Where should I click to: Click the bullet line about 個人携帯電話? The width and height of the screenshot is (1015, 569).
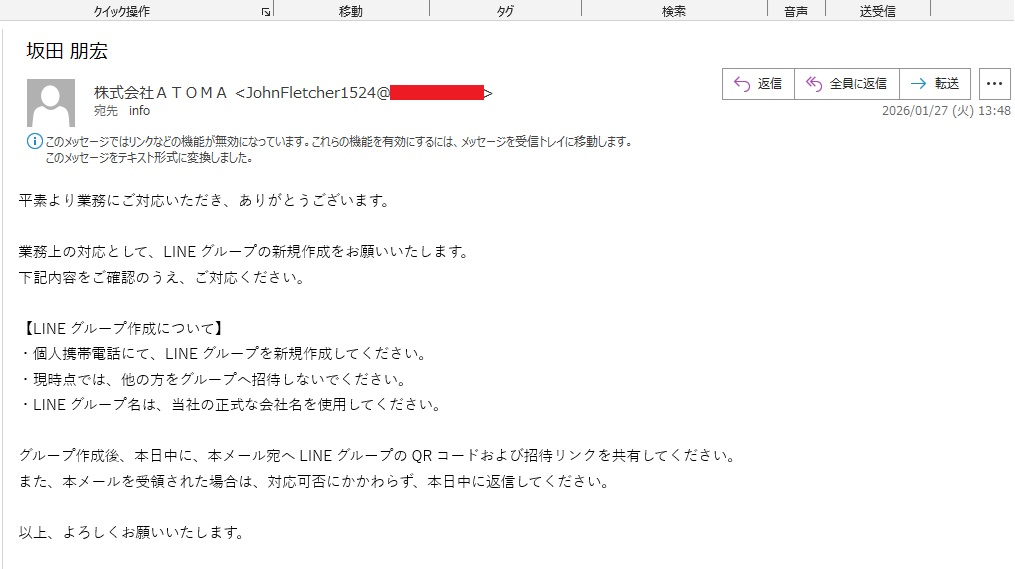tap(223, 354)
